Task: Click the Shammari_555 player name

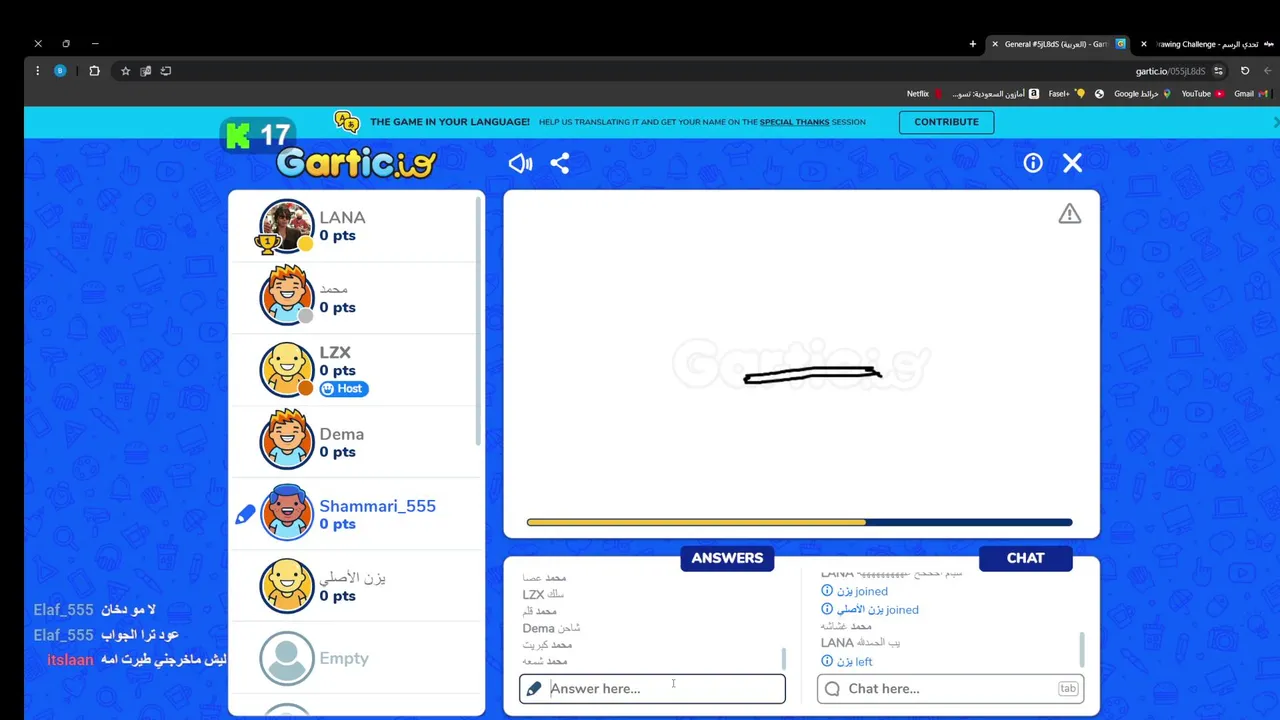Action: click(x=377, y=506)
